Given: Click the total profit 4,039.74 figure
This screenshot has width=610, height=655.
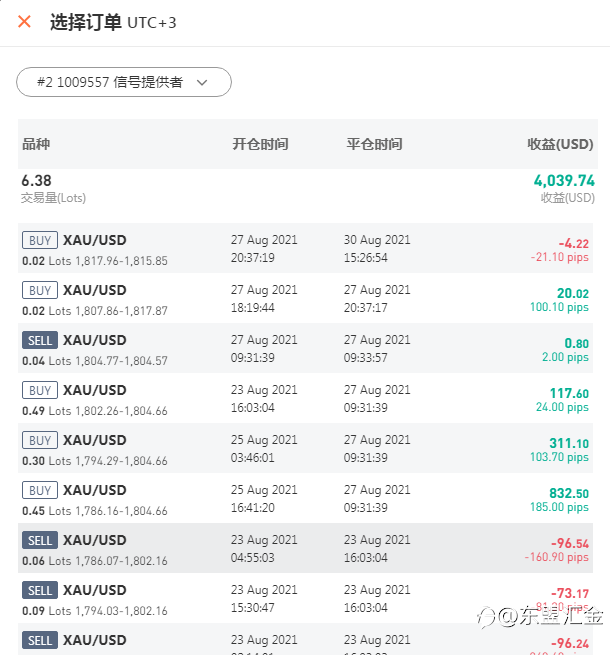Looking at the screenshot, I should pyautogui.click(x=564, y=180).
